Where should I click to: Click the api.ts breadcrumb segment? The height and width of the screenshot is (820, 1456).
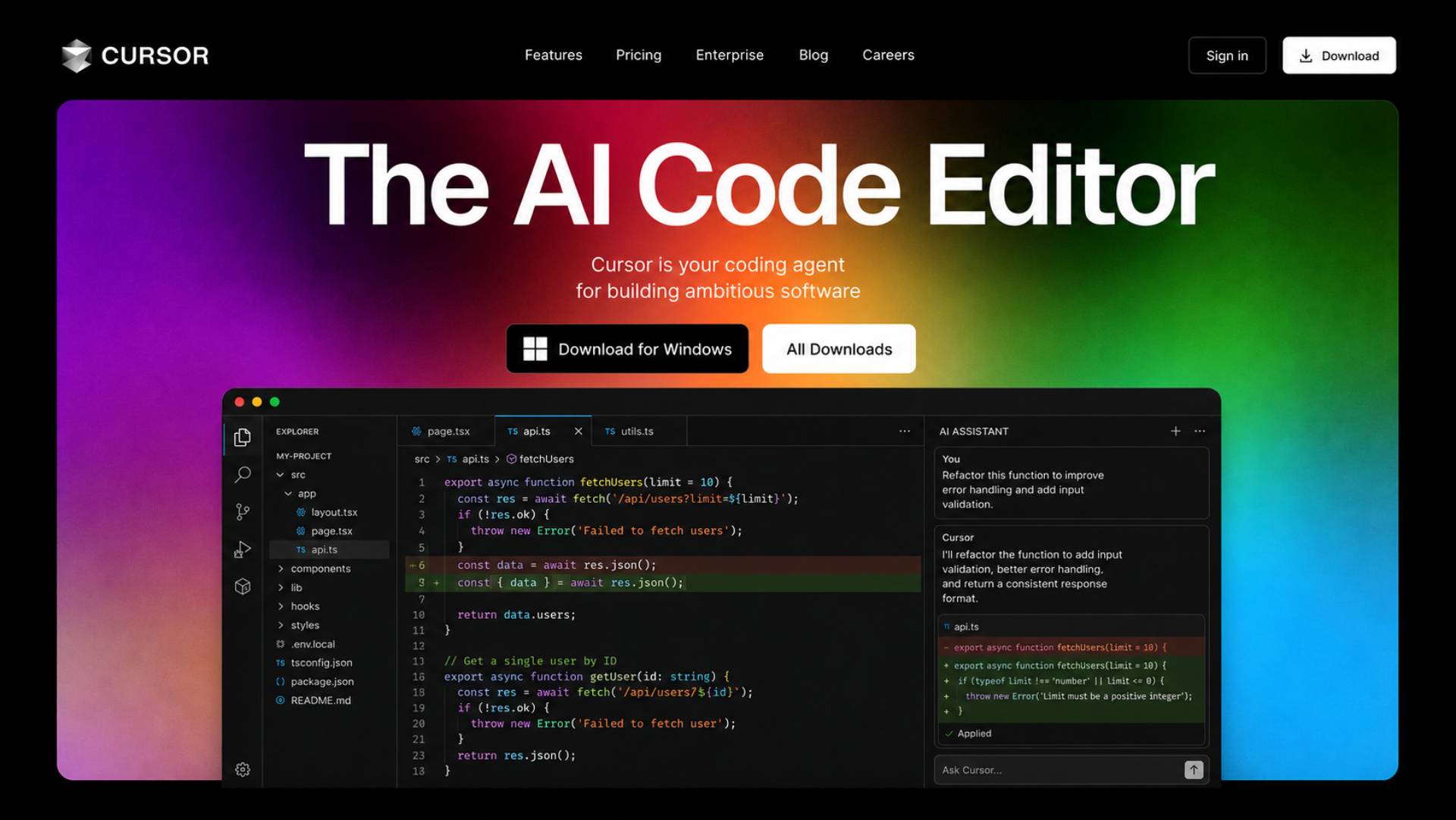pos(475,459)
